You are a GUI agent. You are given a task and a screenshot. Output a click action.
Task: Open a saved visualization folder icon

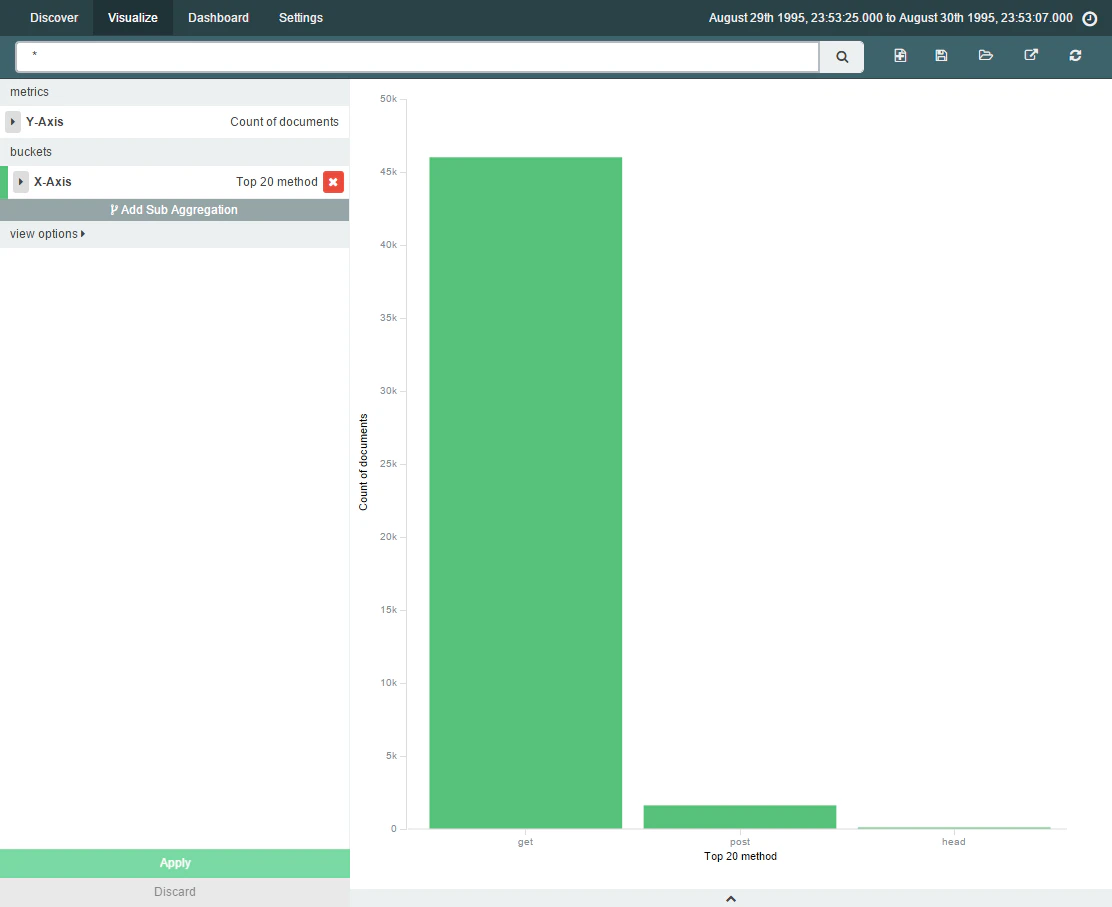[x=986, y=55]
